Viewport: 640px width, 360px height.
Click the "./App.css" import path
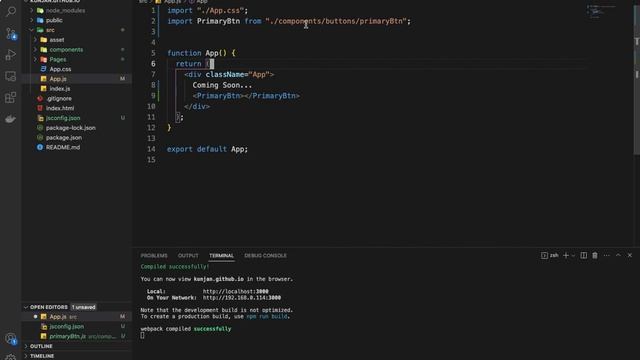(x=220, y=10)
